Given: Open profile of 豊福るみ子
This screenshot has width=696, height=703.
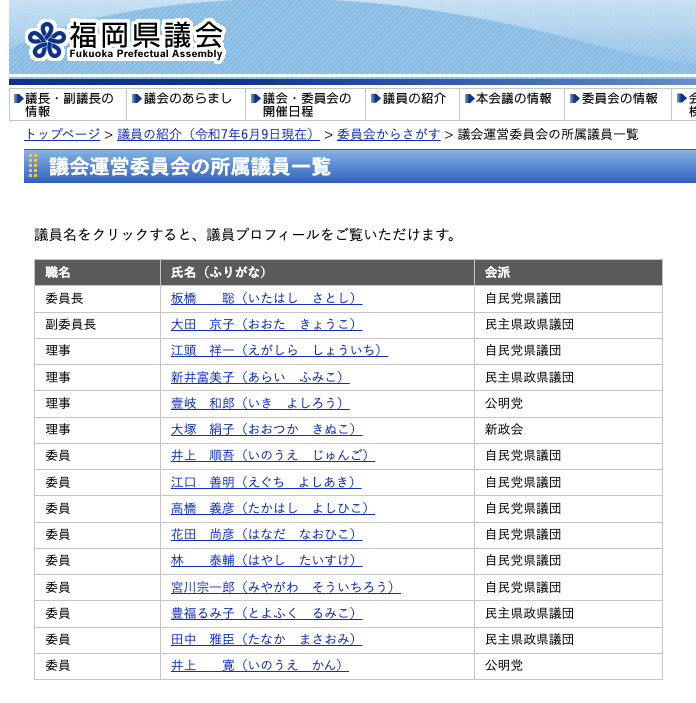Looking at the screenshot, I should click(266, 613).
